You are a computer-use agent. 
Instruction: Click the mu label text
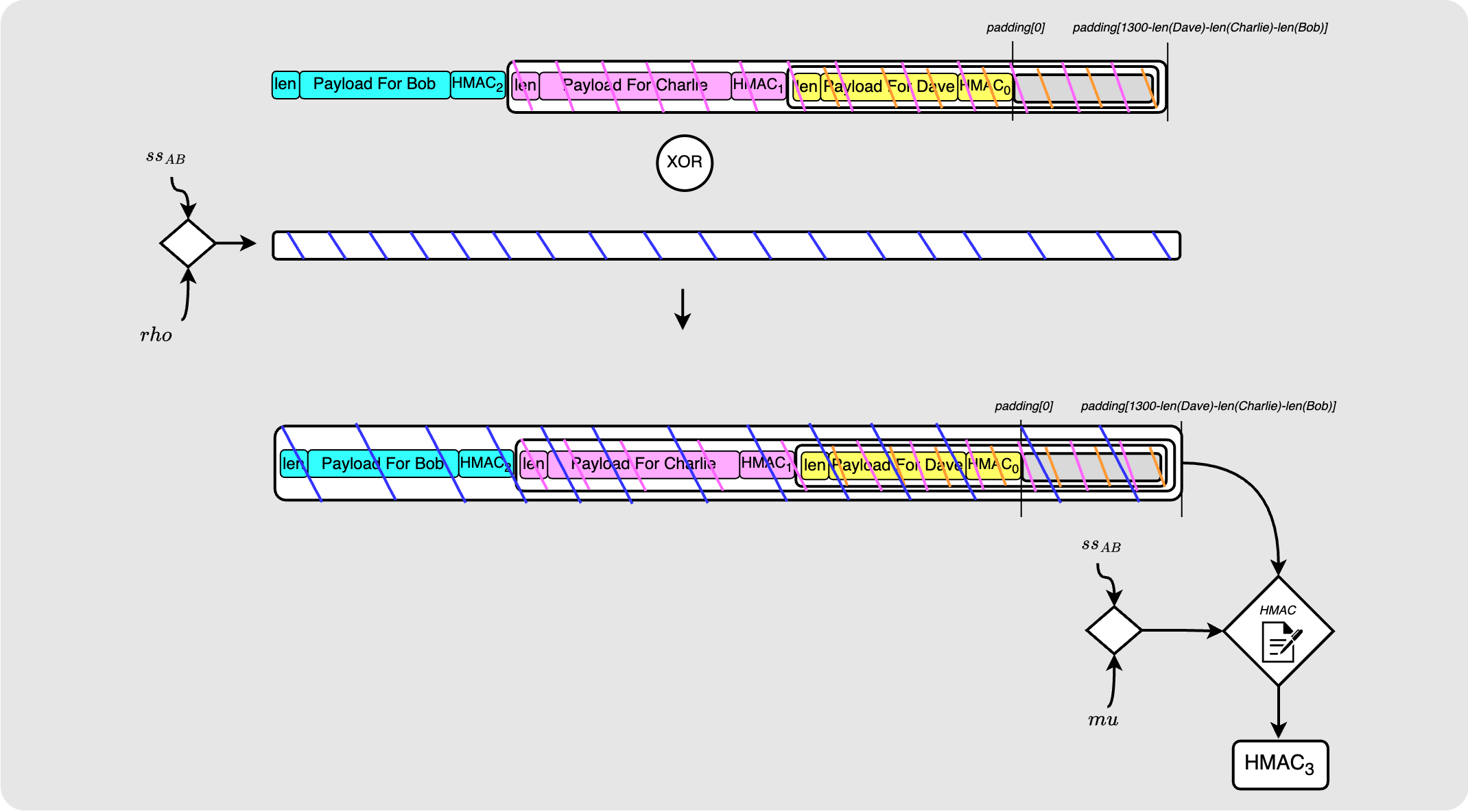[x=1103, y=720]
